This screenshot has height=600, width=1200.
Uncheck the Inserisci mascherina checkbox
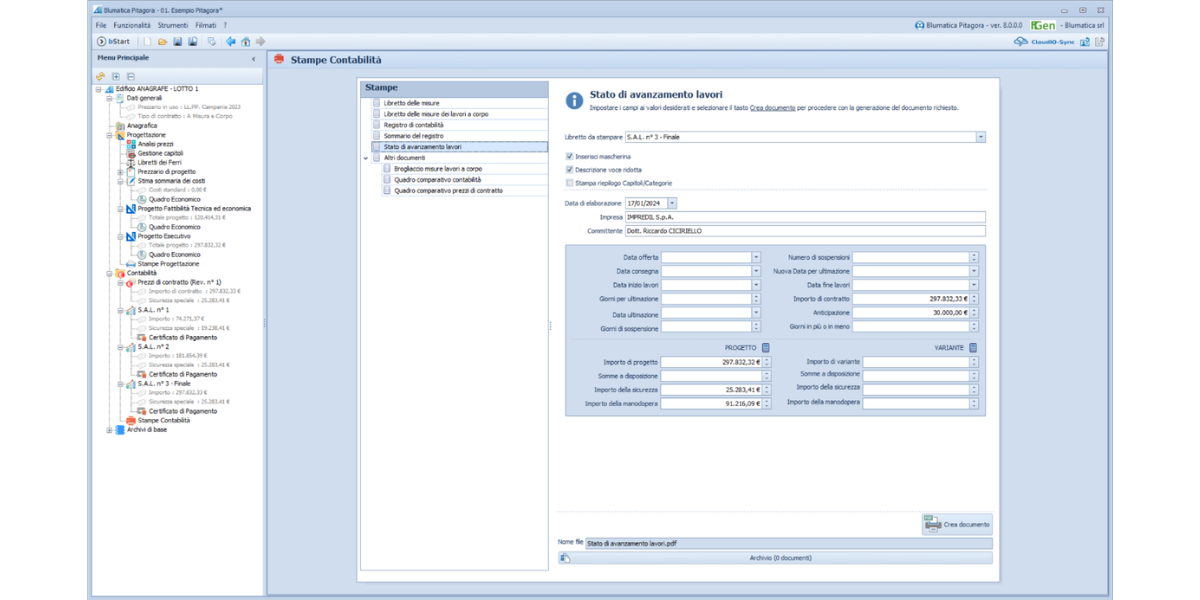coord(569,156)
